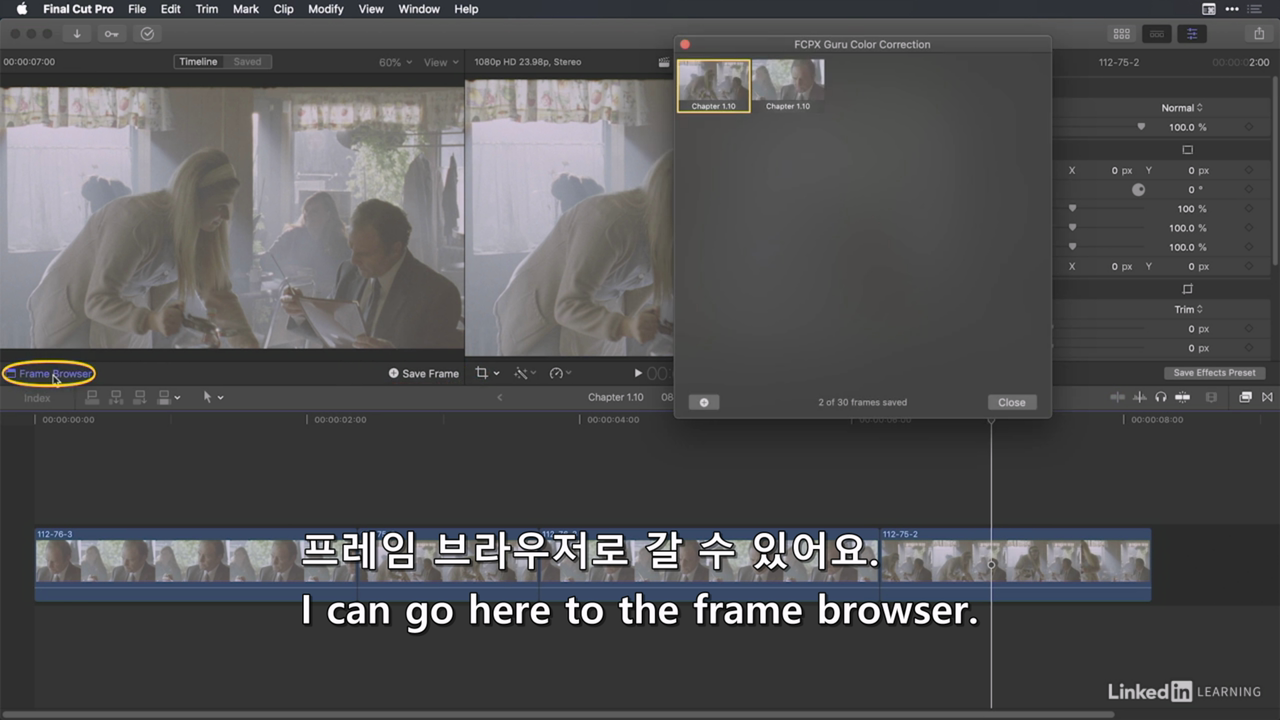The image size is (1280, 720).
Task: Toggle timeline display with the filmstrip icon
Action: point(1157,33)
